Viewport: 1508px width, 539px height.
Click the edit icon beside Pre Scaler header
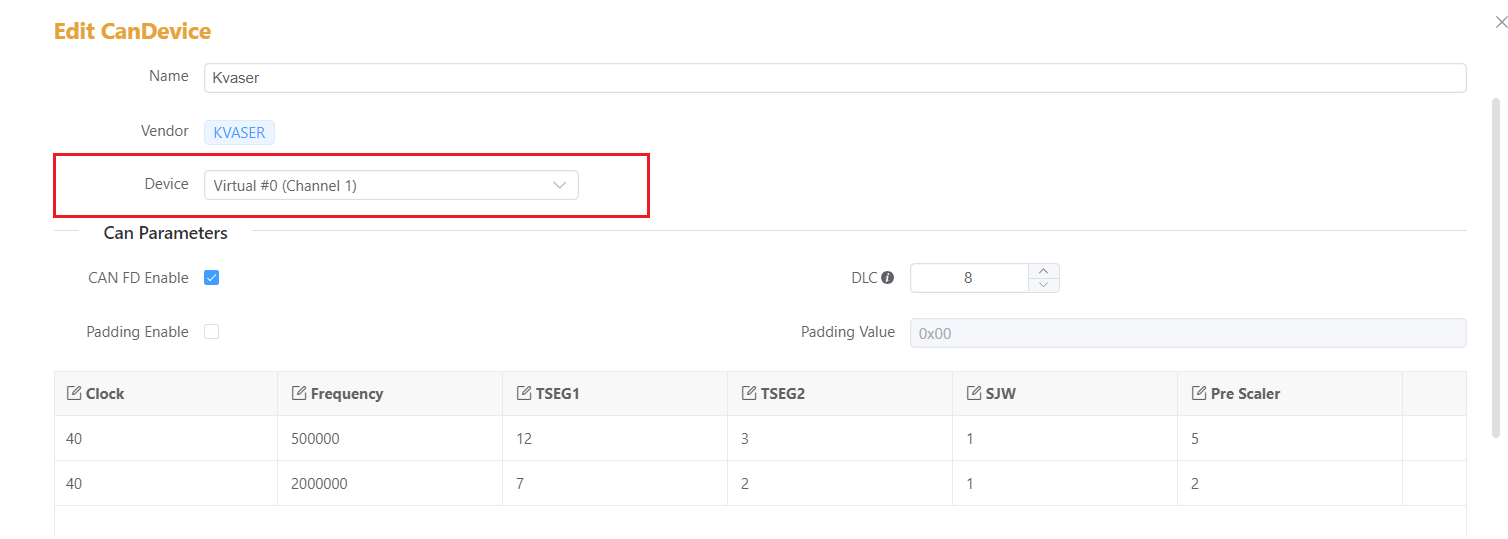click(x=1199, y=393)
